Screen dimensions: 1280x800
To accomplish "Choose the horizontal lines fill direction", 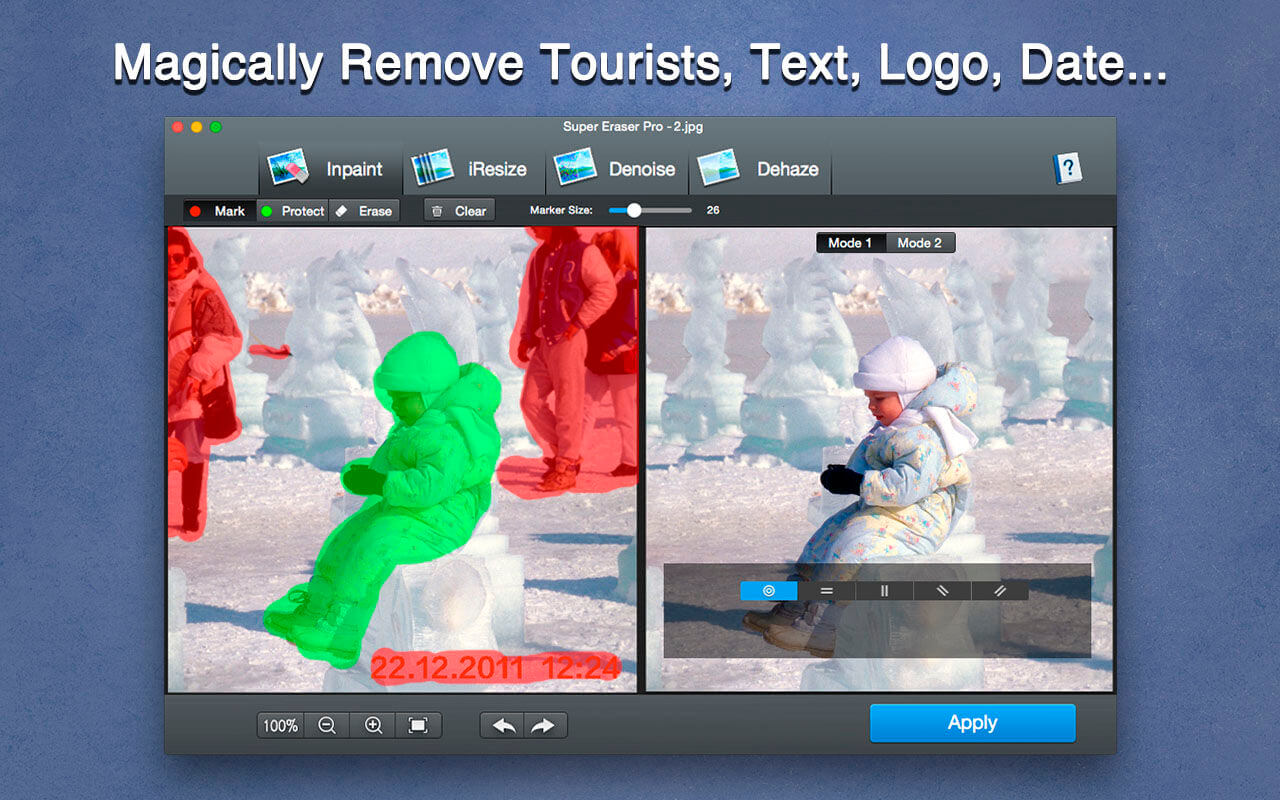I will [x=827, y=591].
